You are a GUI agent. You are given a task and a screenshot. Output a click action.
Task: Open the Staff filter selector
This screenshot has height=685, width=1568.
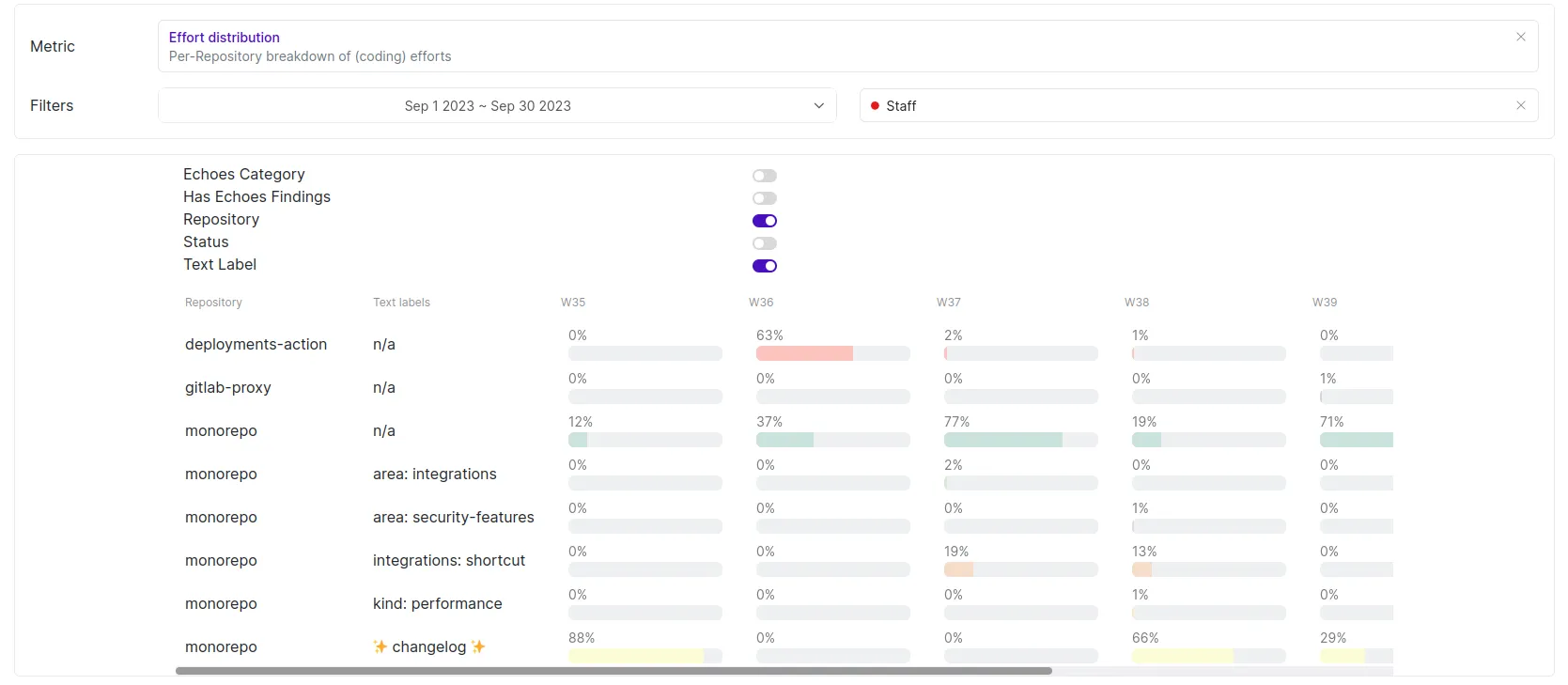(1199, 105)
